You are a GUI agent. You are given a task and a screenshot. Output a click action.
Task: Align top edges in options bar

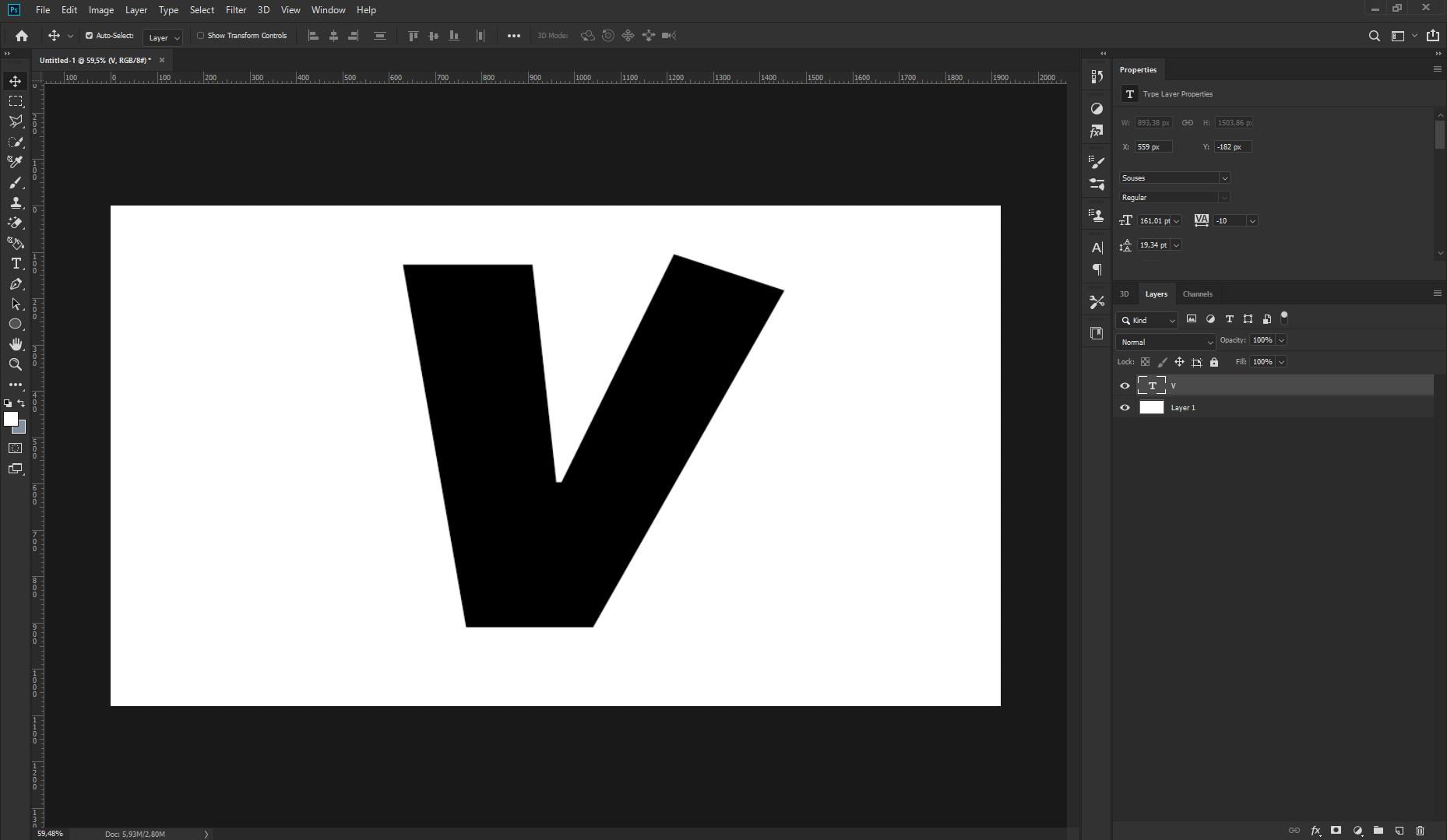coord(414,36)
